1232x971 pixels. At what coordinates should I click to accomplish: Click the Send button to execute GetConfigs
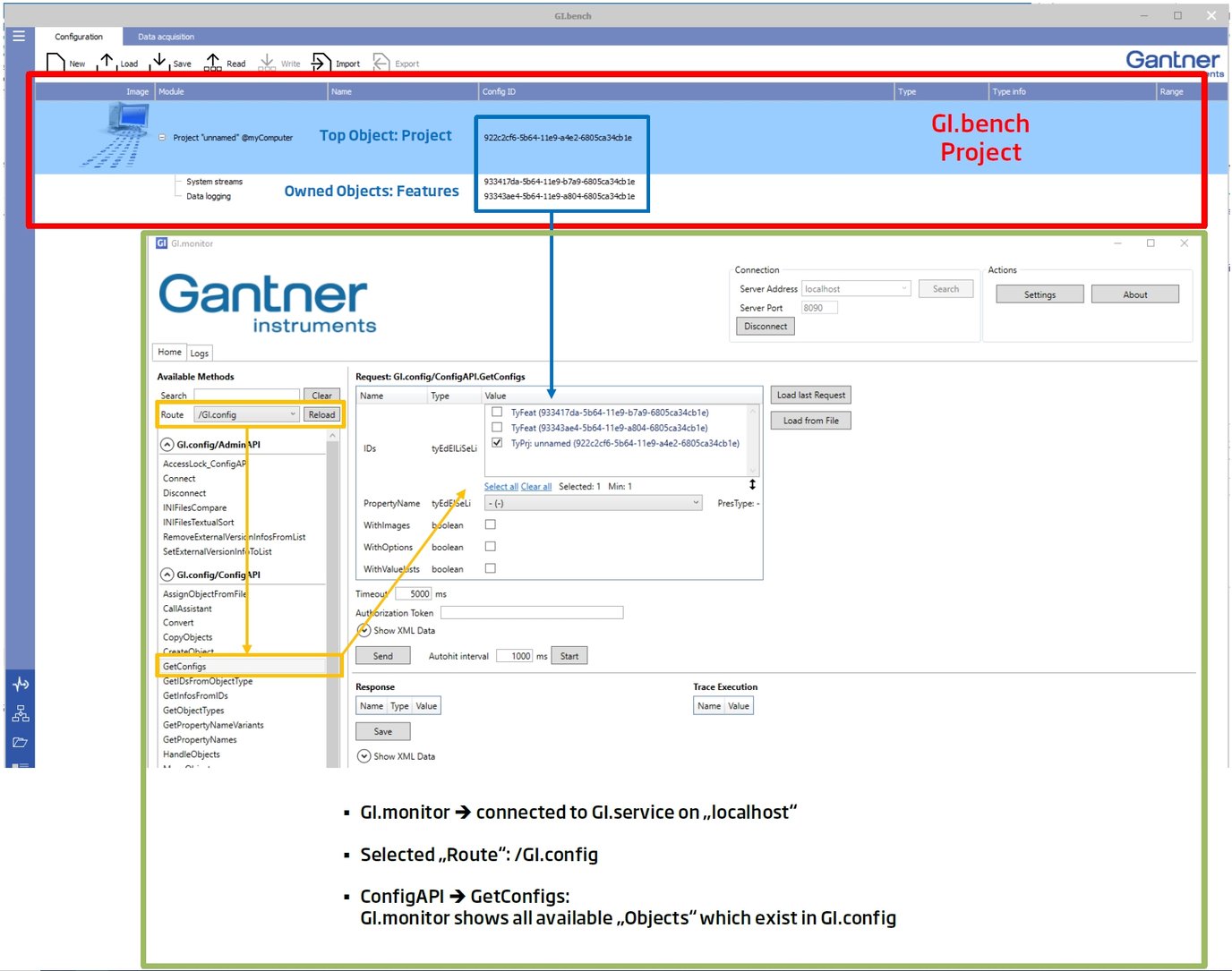pos(382,655)
